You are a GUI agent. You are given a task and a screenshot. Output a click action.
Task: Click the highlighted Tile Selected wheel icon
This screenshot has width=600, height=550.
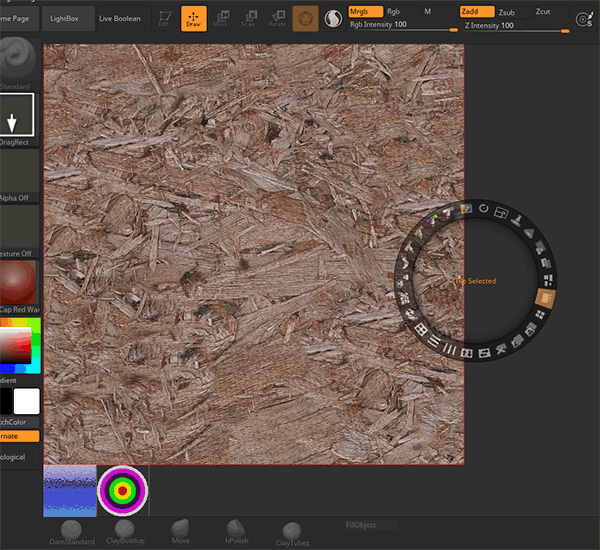[x=545, y=298]
